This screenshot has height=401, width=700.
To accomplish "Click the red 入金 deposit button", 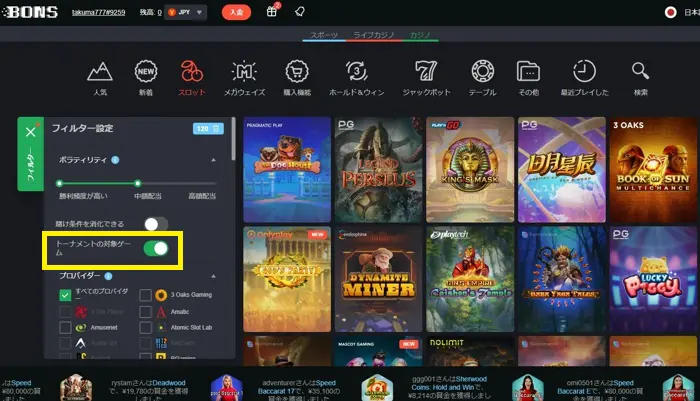I will [x=236, y=13].
